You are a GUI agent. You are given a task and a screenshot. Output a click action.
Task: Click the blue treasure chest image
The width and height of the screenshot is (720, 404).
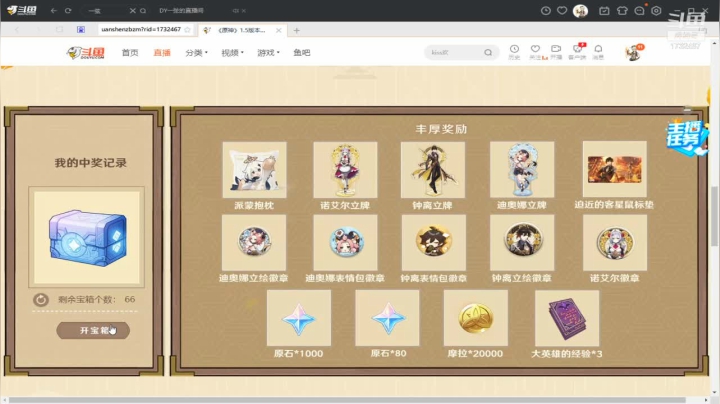click(87, 238)
